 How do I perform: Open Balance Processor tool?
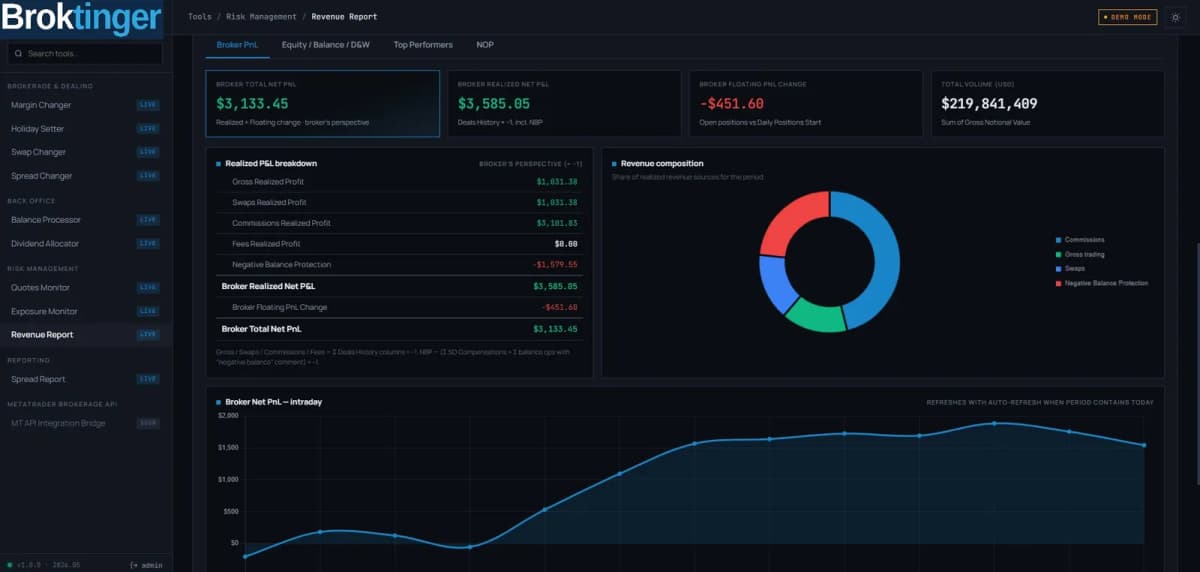click(85, 219)
